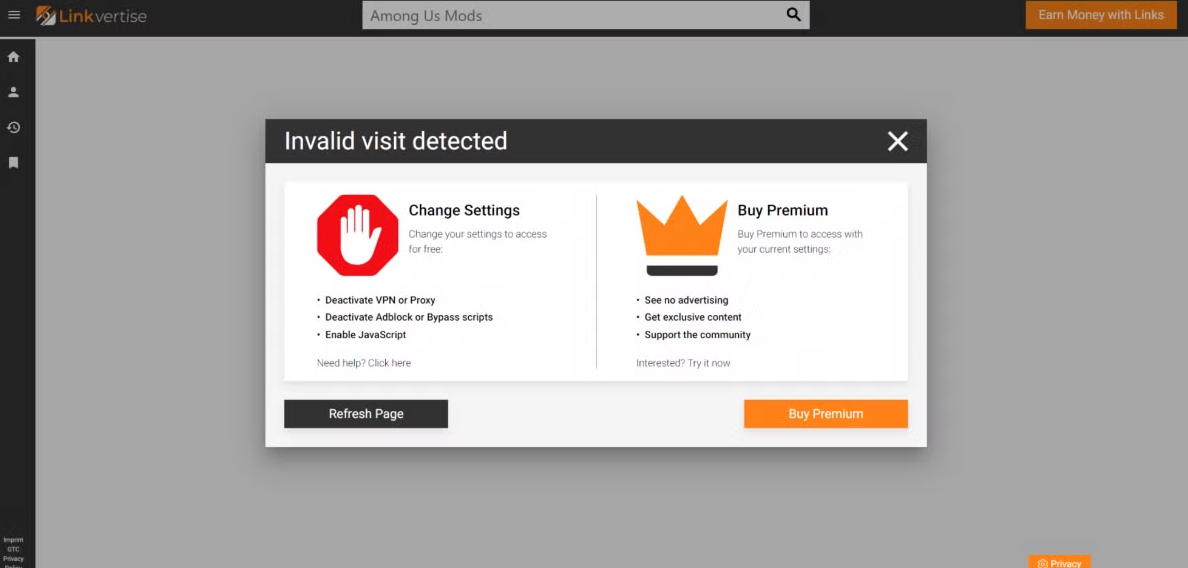Open the GTC link in sidebar
The height and width of the screenshot is (568, 1188).
(x=13, y=549)
